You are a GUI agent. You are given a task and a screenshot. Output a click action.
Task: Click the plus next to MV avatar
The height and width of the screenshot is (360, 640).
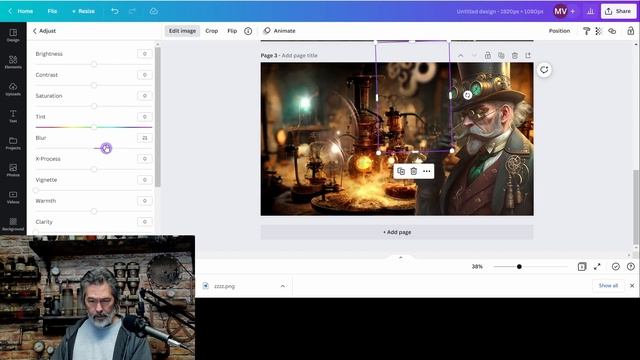point(573,11)
